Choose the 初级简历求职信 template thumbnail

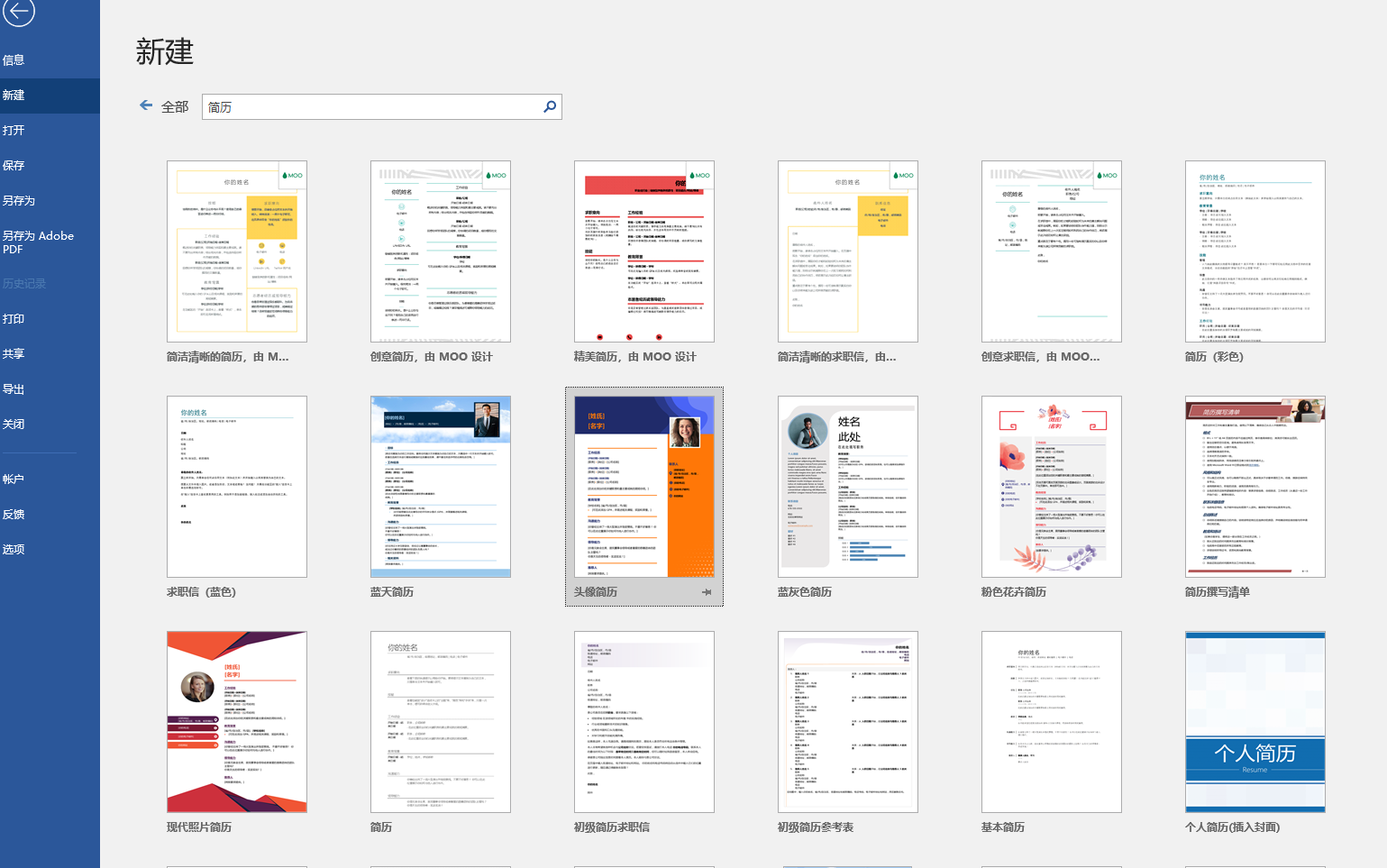pyautogui.click(x=644, y=722)
